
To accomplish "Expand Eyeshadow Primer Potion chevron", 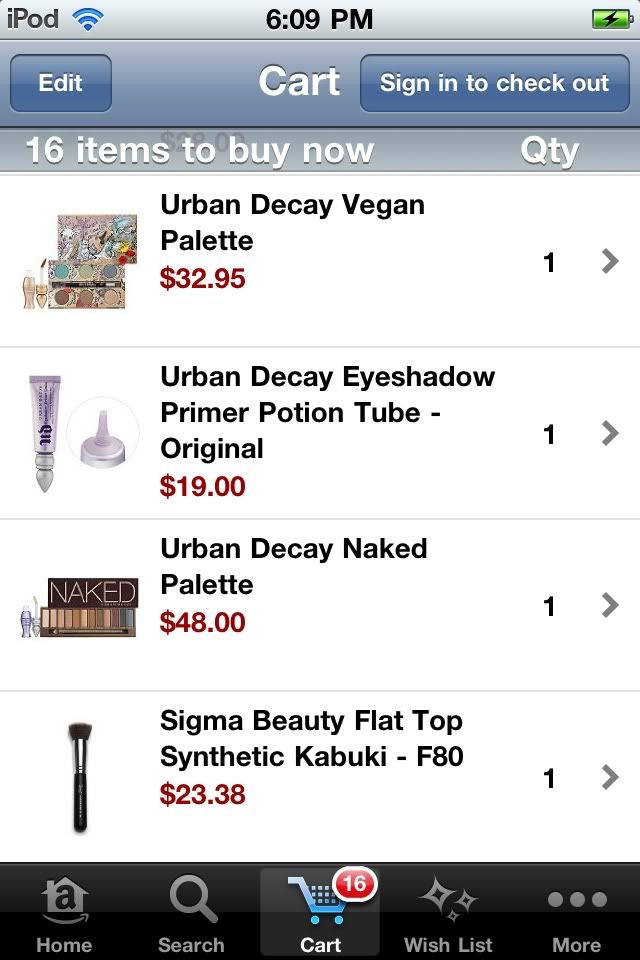I will pyautogui.click(x=609, y=433).
